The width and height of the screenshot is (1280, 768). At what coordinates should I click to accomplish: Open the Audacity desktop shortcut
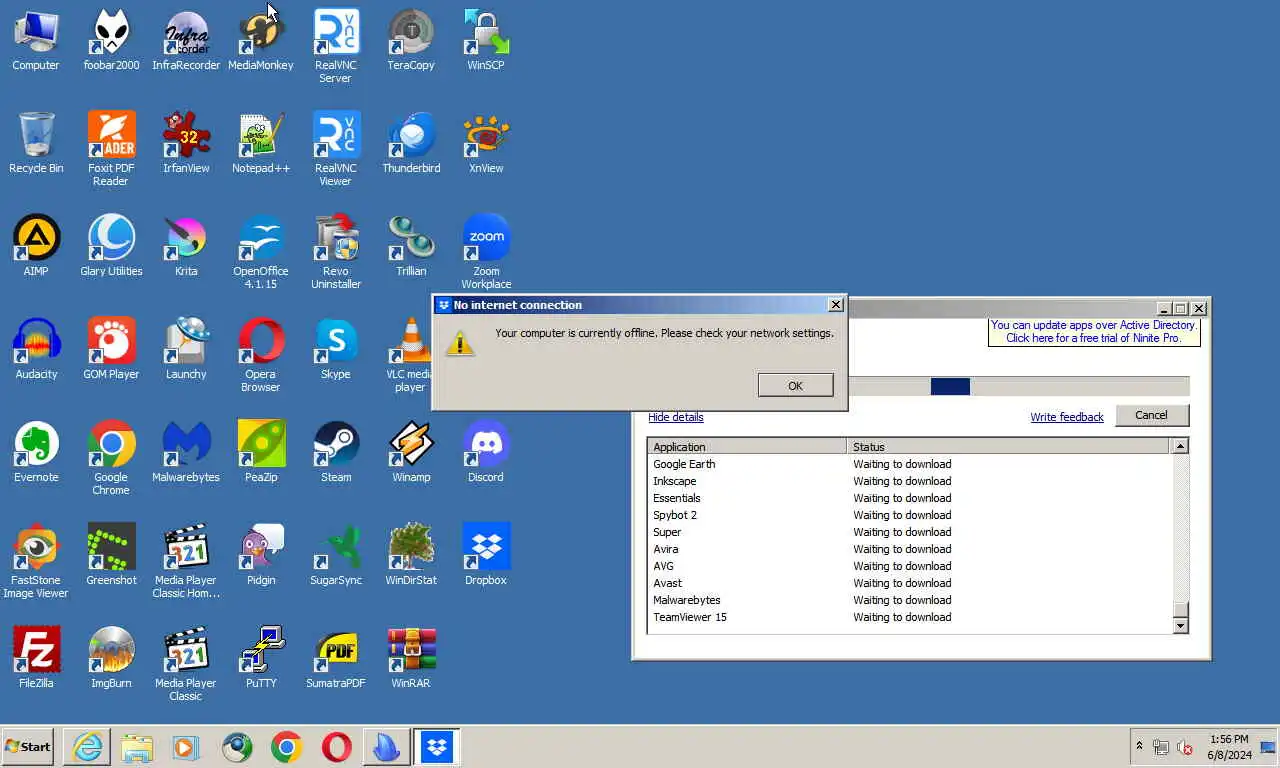click(x=36, y=349)
